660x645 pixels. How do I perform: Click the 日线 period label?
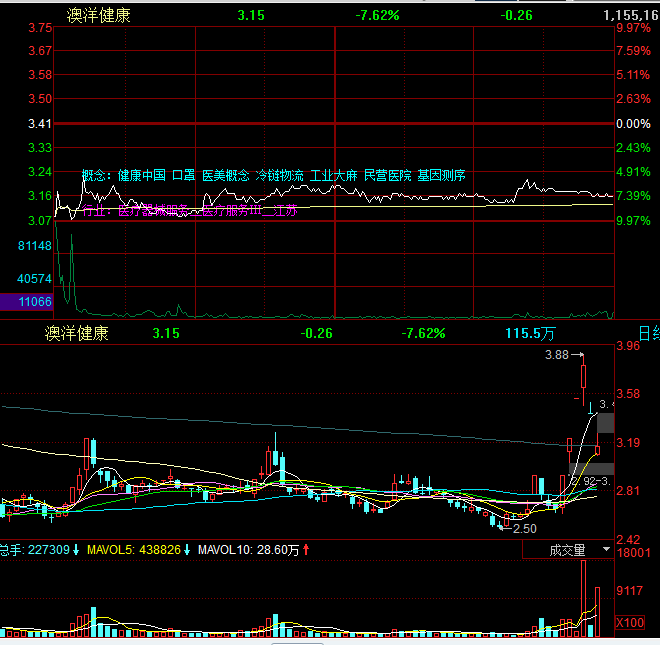tap(648, 333)
